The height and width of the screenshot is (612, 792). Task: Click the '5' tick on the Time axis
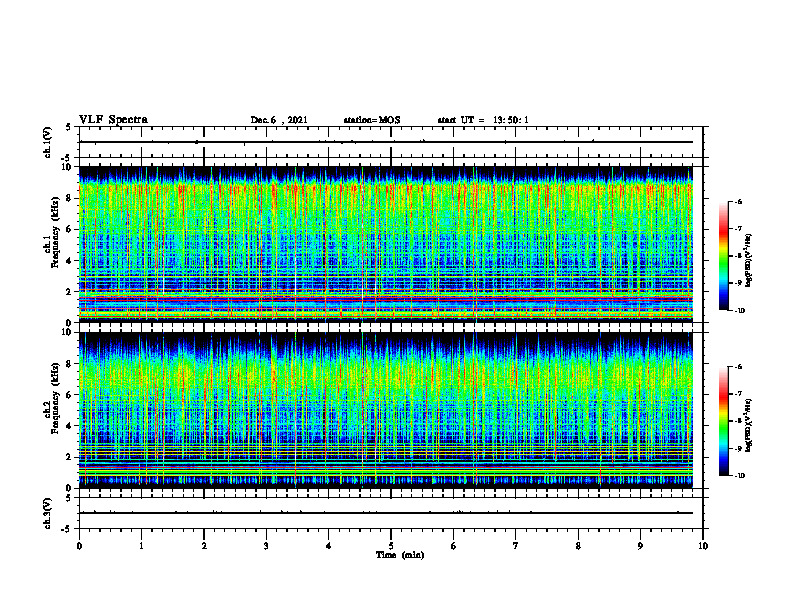click(x=391, y=546)
